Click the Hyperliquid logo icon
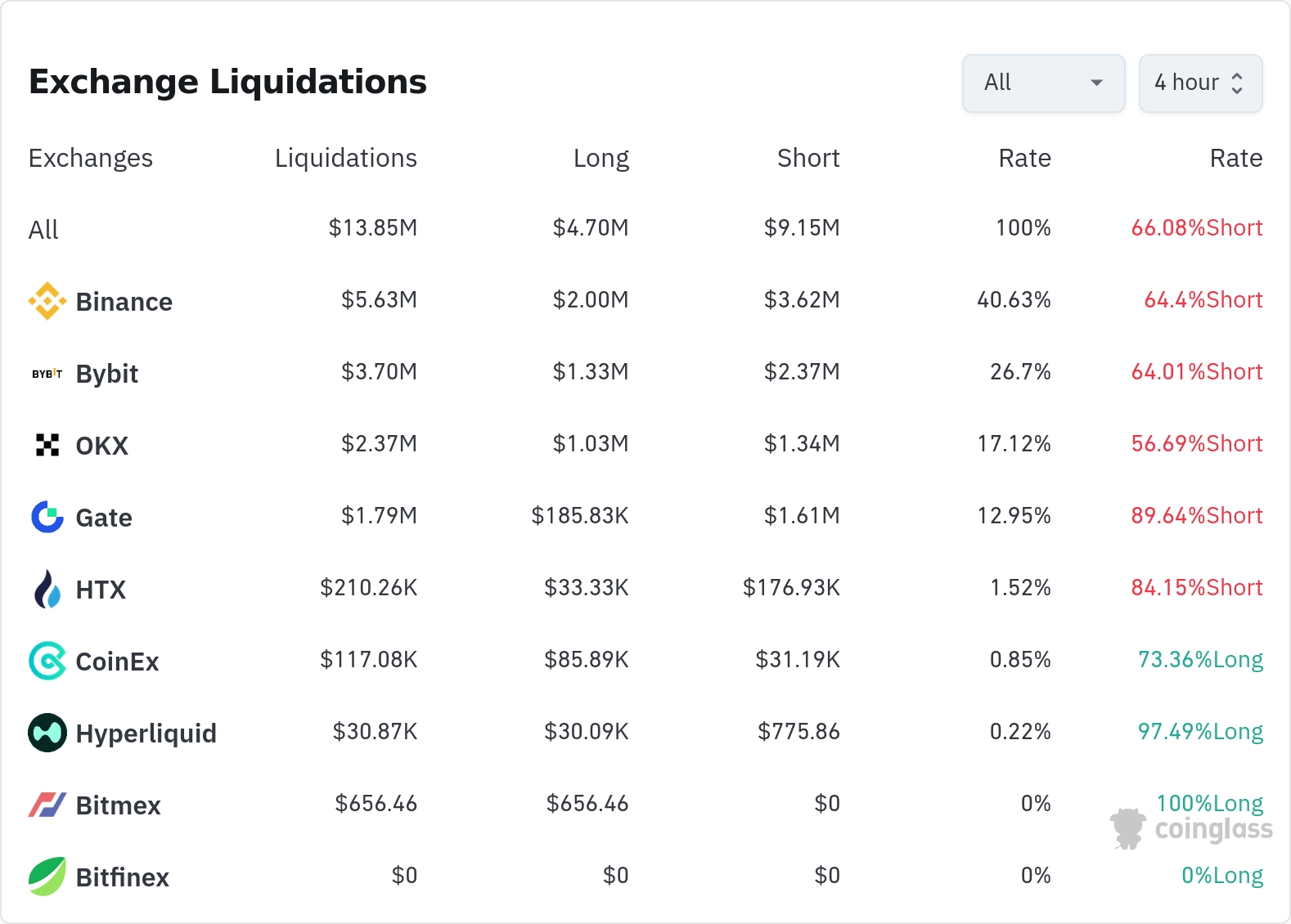Viewport: 1291px width, 924px height. point(47,733)
